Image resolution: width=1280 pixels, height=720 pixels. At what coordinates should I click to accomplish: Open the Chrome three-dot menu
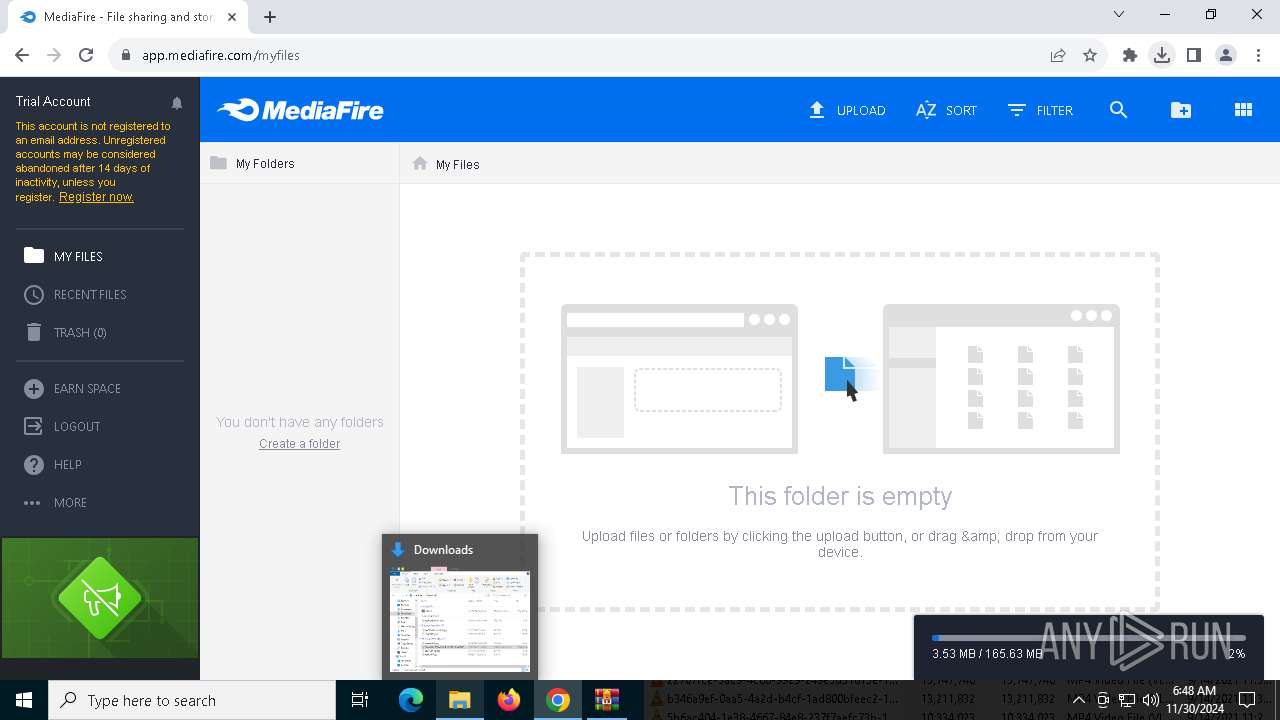coord(1258,55)
